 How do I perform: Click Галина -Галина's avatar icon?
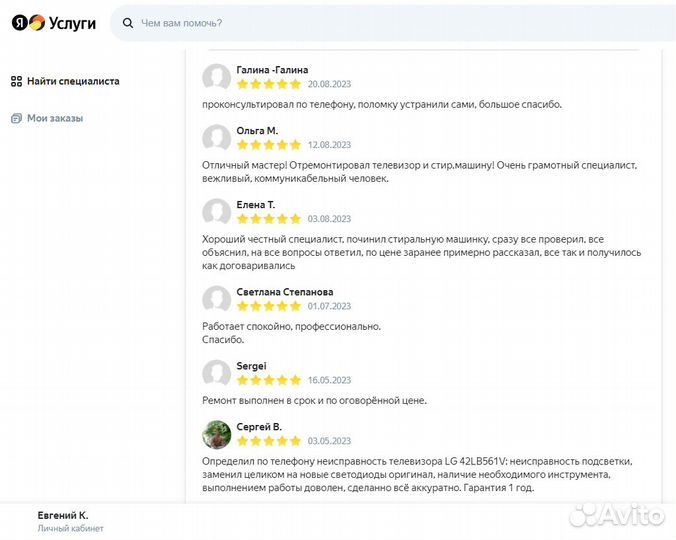216,77
